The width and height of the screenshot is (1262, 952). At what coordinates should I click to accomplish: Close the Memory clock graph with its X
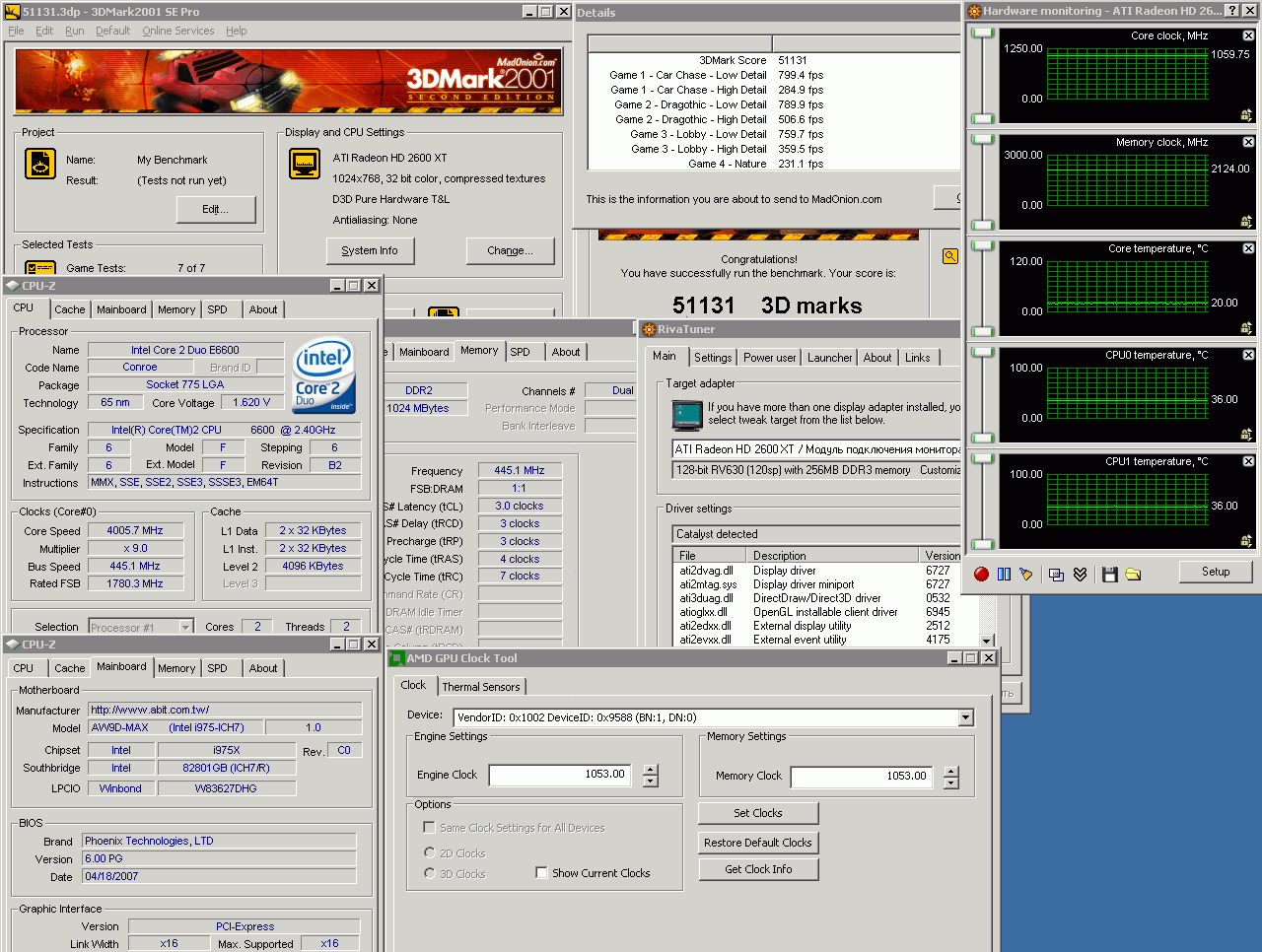click(x=1248, y=142)
